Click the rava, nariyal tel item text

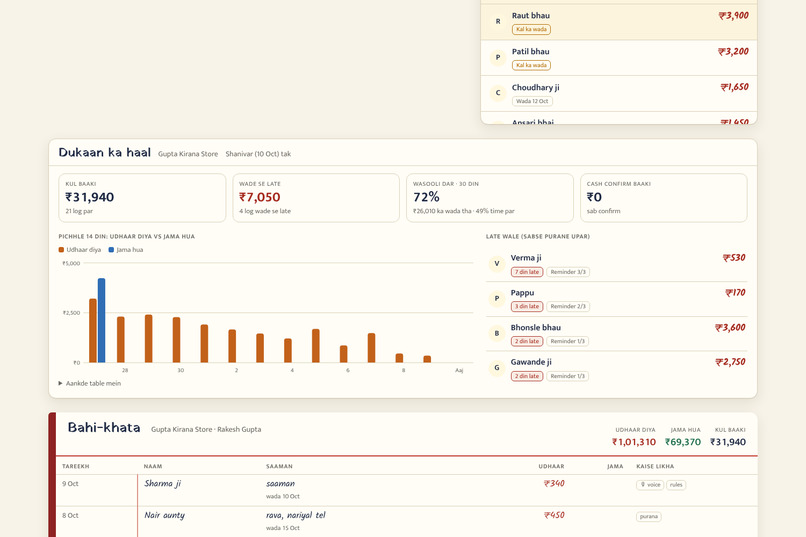click(296, 515)
